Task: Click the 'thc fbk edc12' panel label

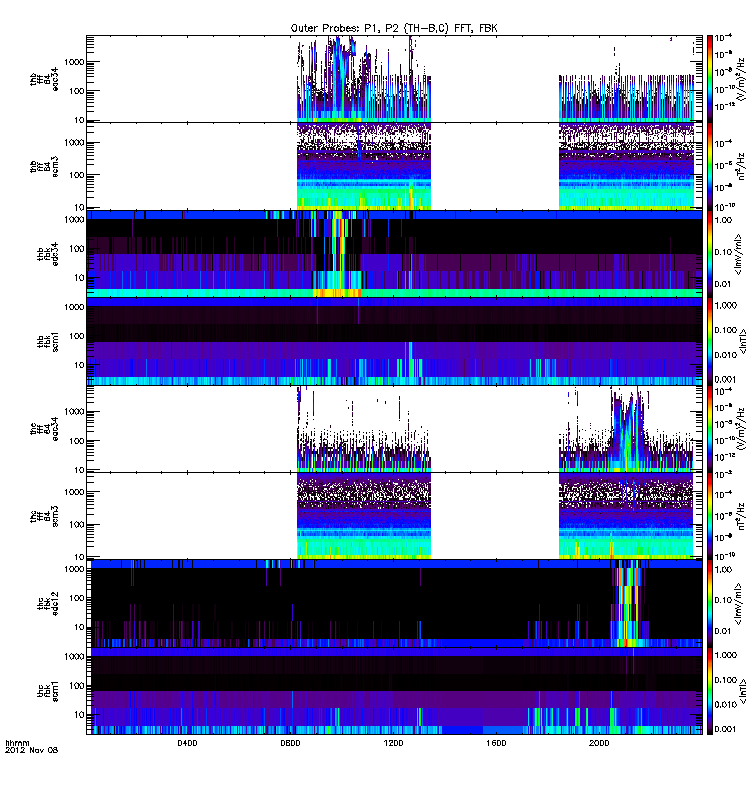Action: pyautogui.click(x=48, y=603)
